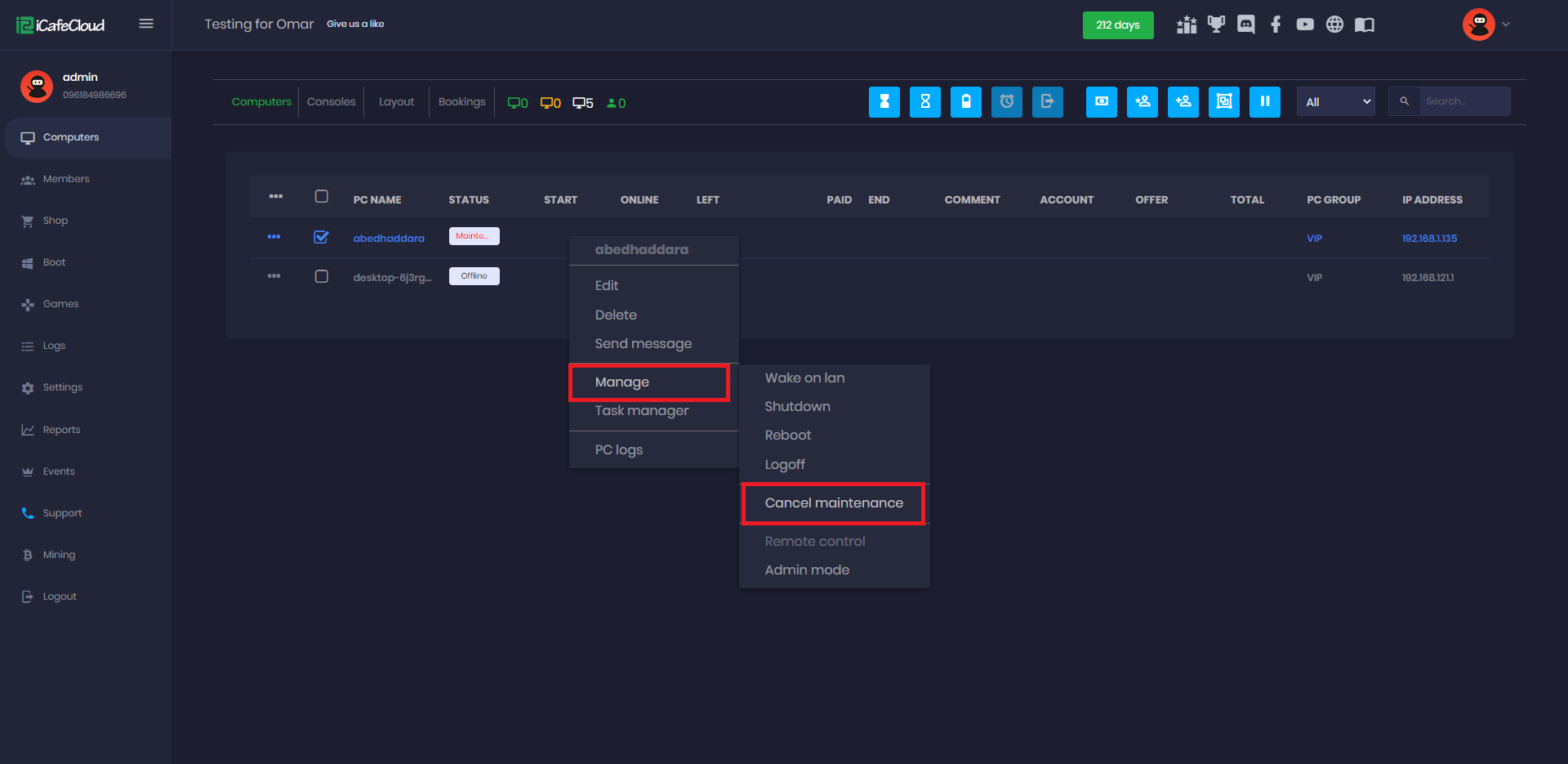Click the pause icon in the toolbar
This screenshot has height=764, width=1568.
coord(1264,102)
